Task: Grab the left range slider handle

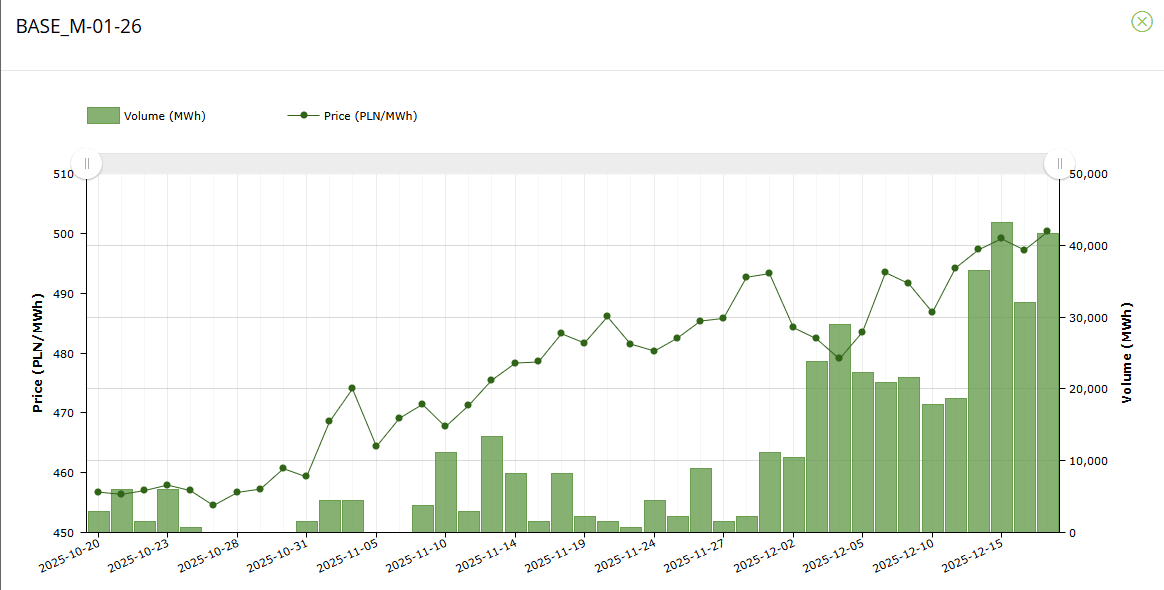Action: tap(87, 163)
